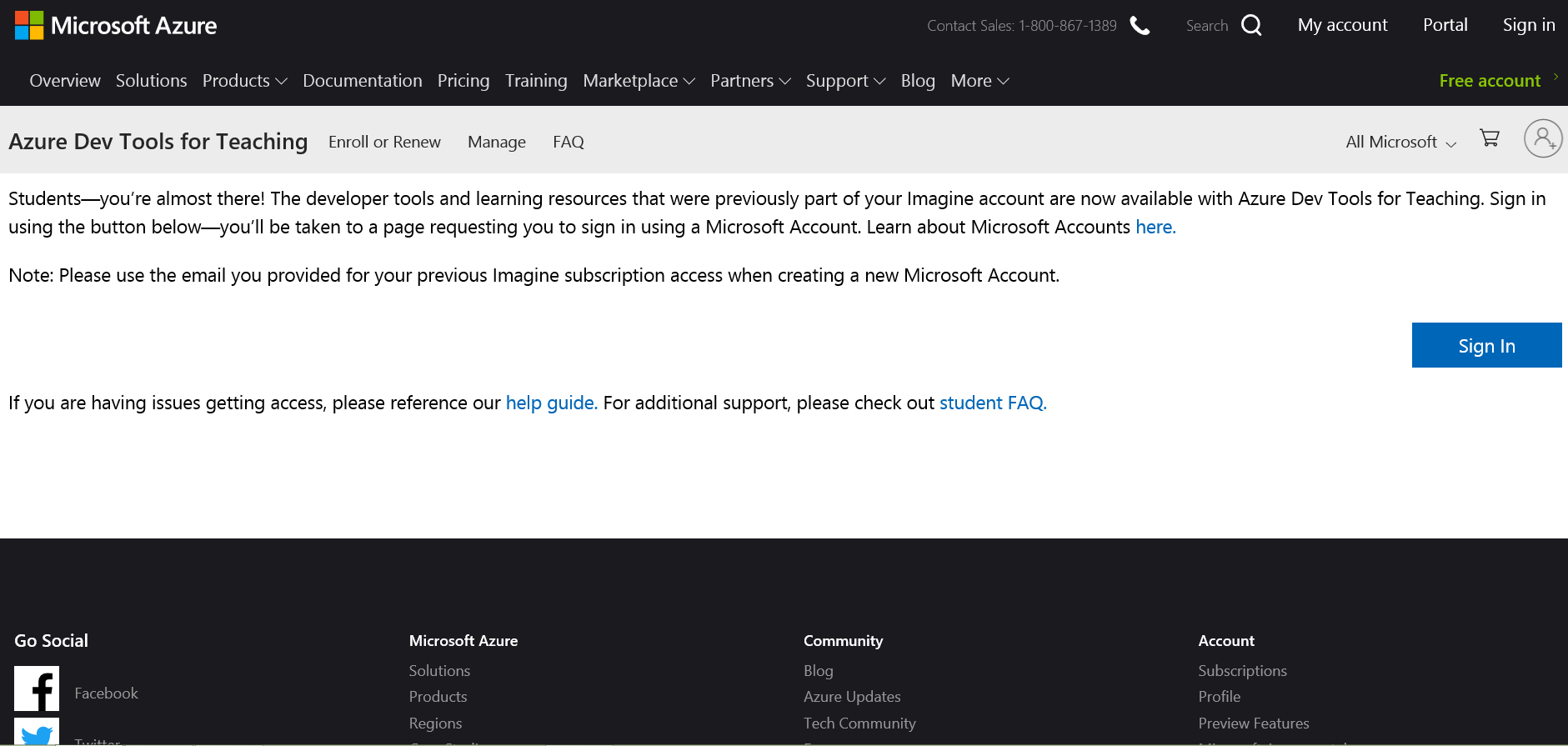Screen dimensions: 1568x746
Task: Click the Twitter bird icon
Action: 37,733
